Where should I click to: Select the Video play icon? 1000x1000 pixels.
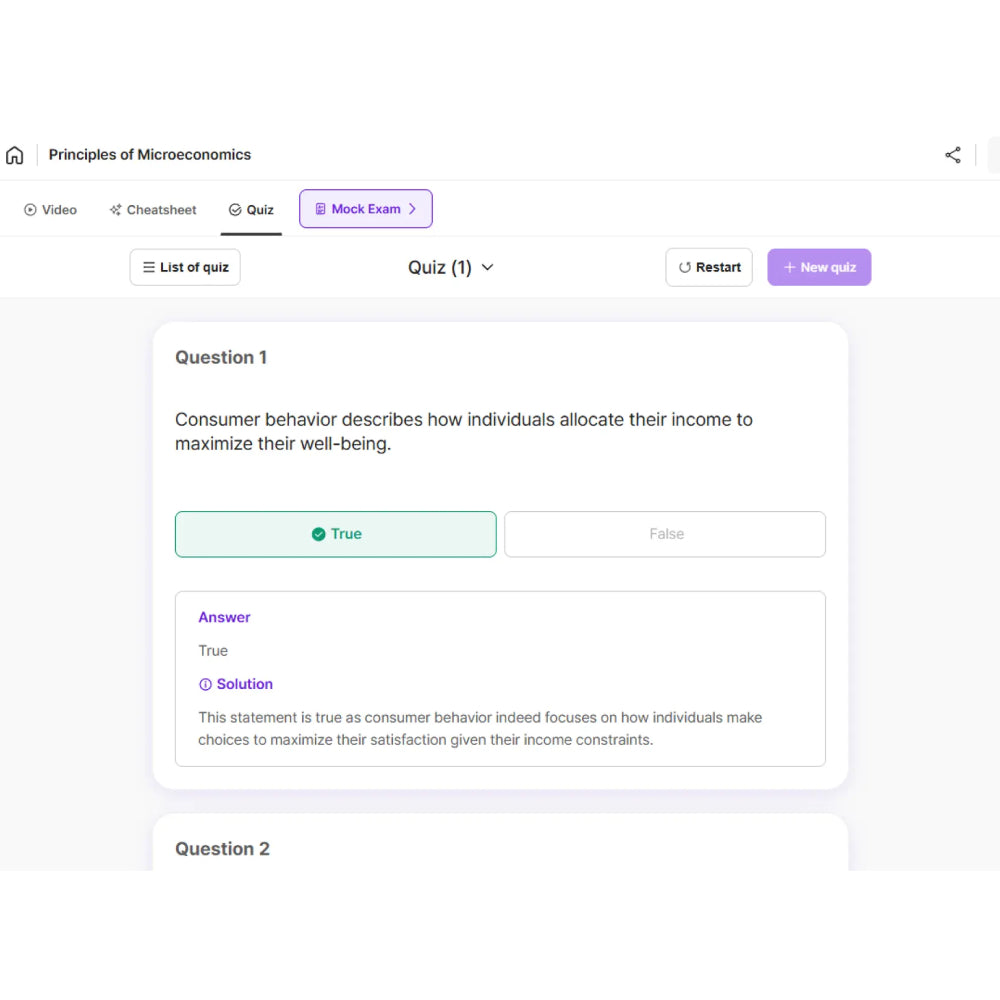(x=30, y=209)
